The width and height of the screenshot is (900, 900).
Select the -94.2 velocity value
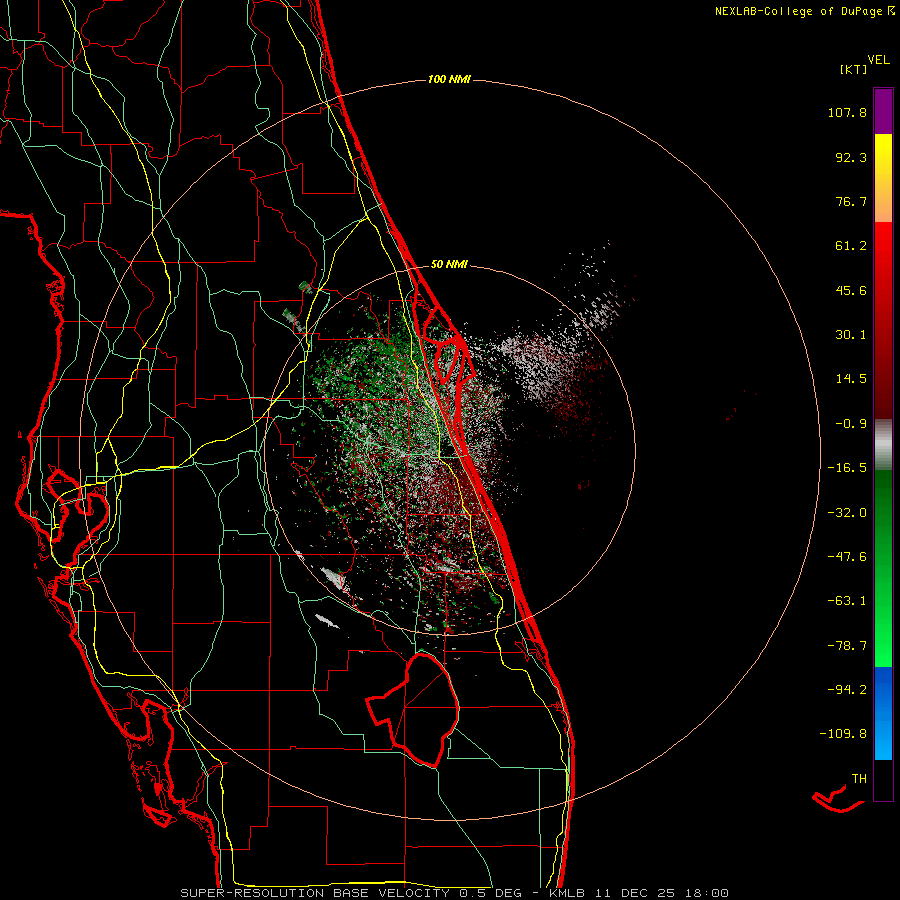pos(847,689)
